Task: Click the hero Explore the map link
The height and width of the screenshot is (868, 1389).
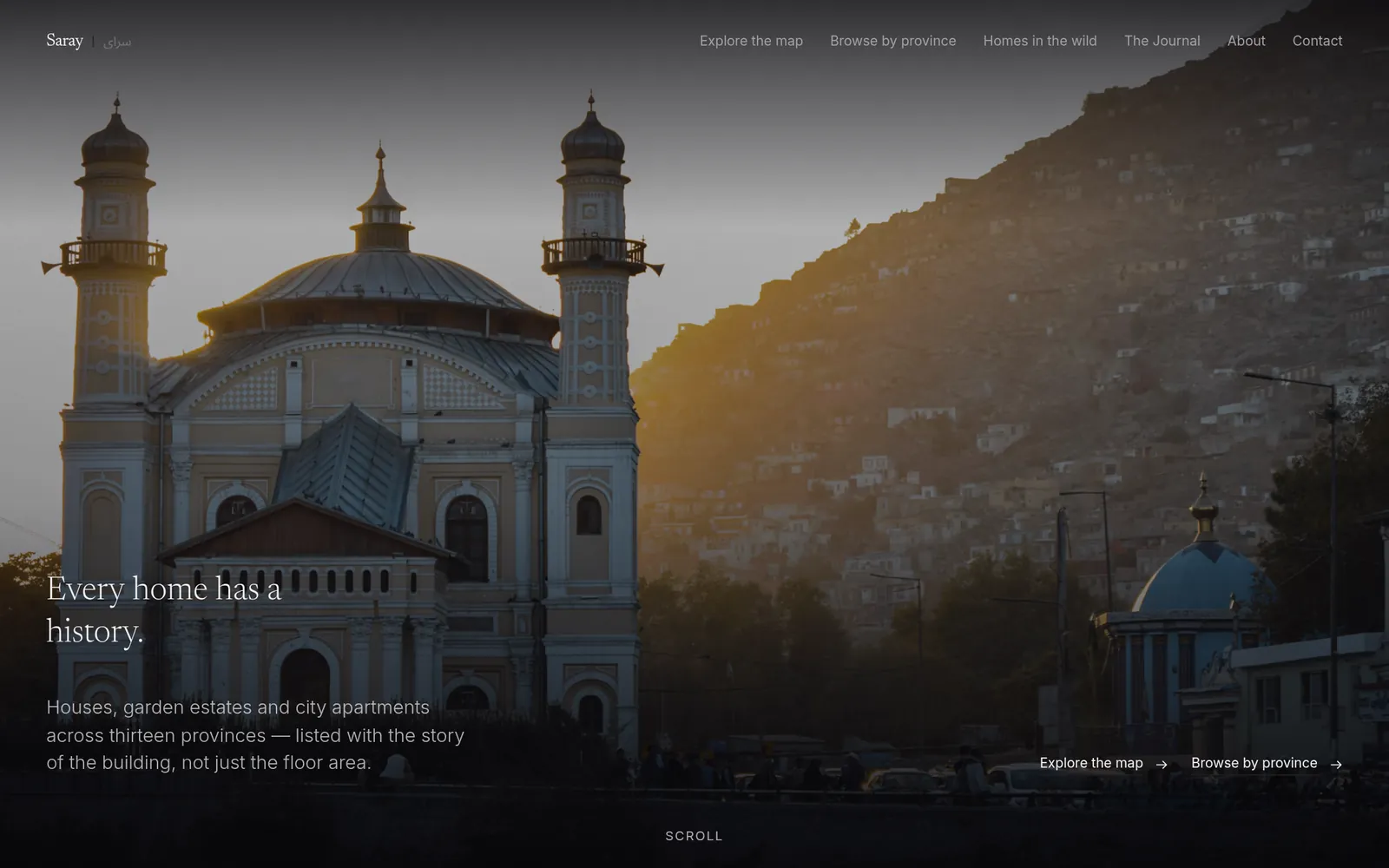Action: 1103,763
